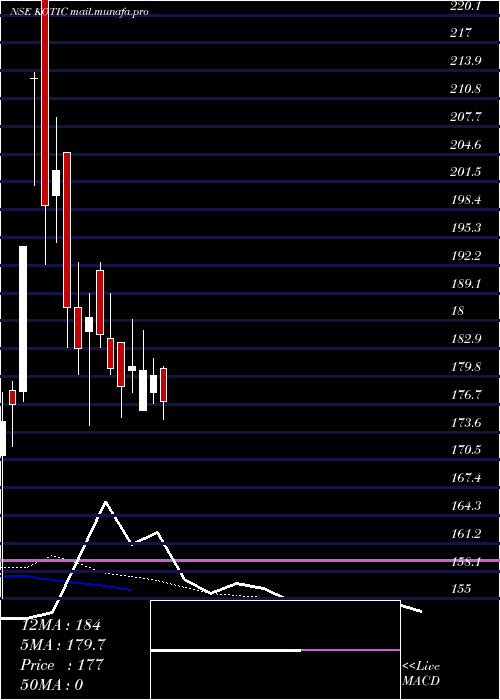
Task: Open the <<Live MACD link
Action: click(421, 673)
